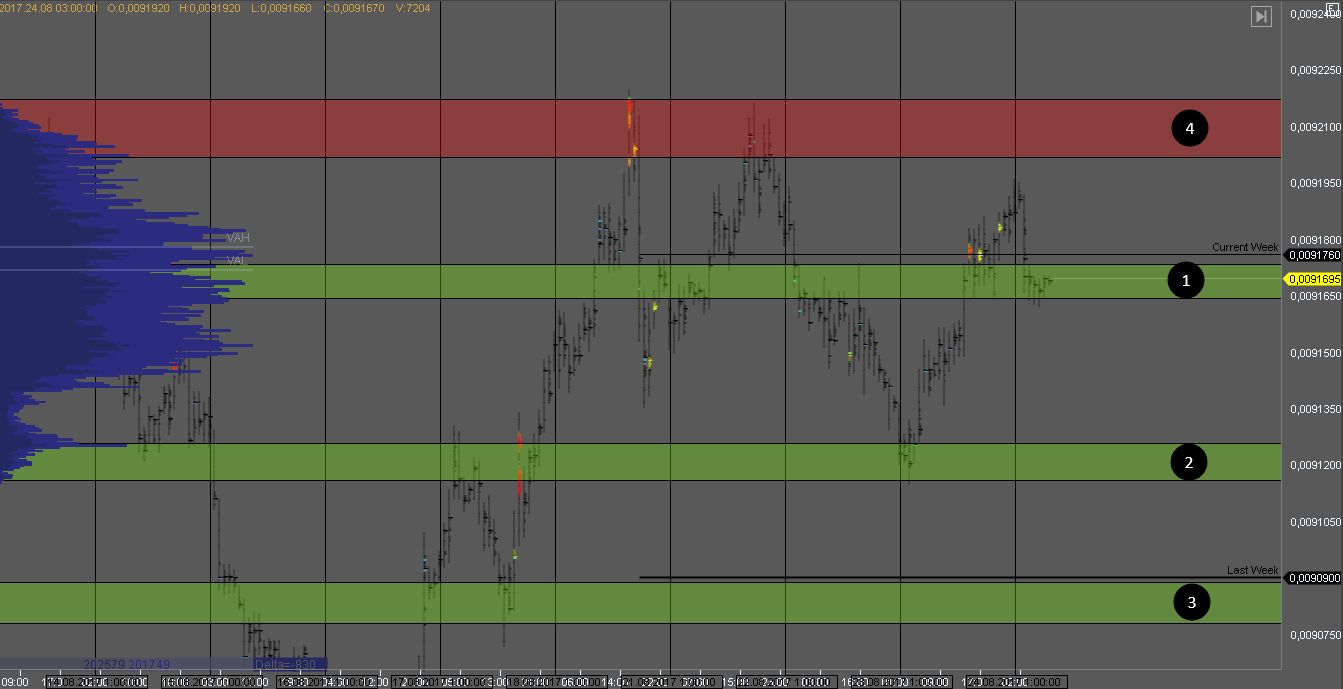The width and height of the screenshot is (1343, 689).
Task: Select the black circle marker numbered 4
Action: pos(1190,128)
